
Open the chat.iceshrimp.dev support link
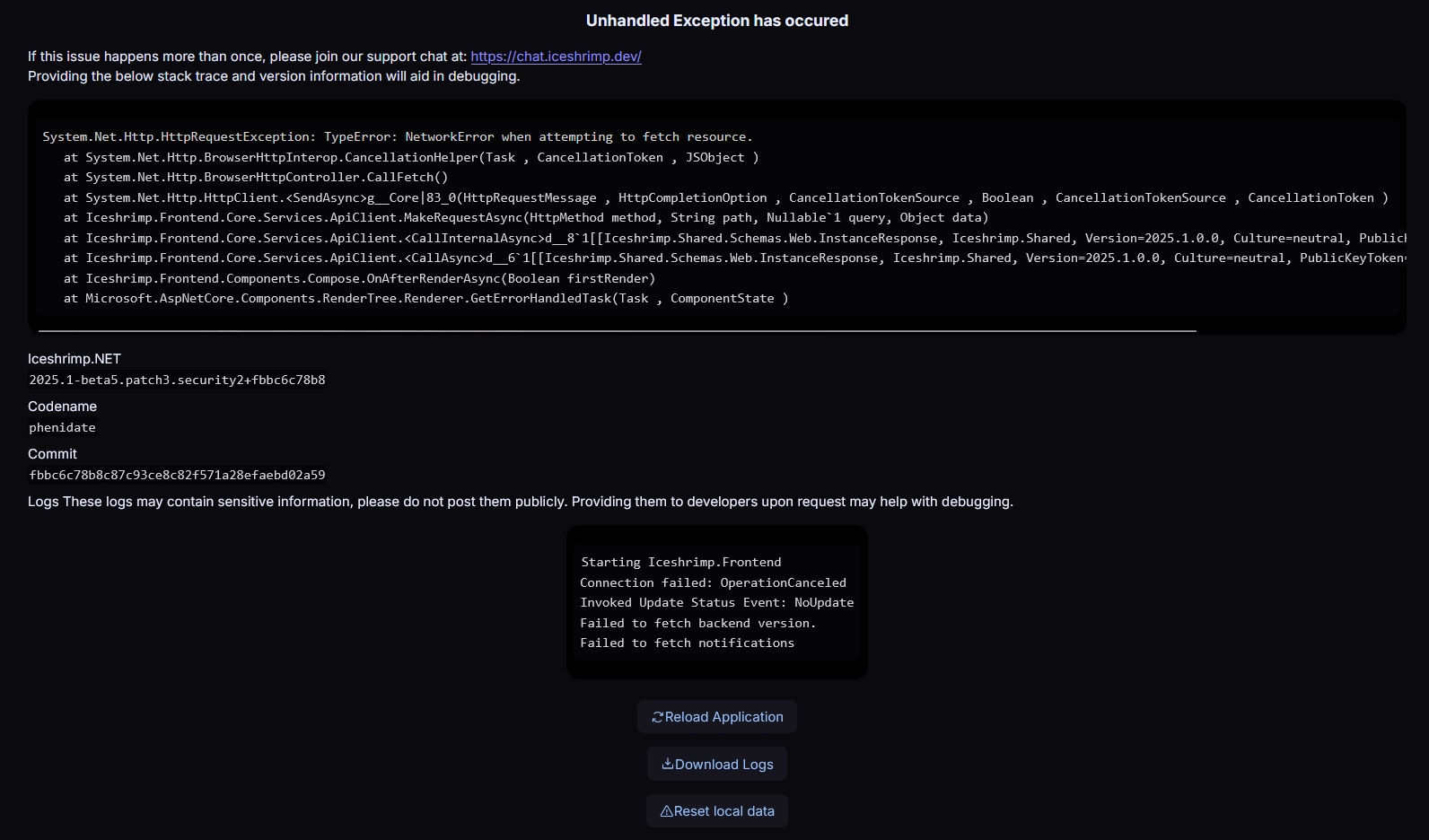pyautogui.click(x=556, y=57)
